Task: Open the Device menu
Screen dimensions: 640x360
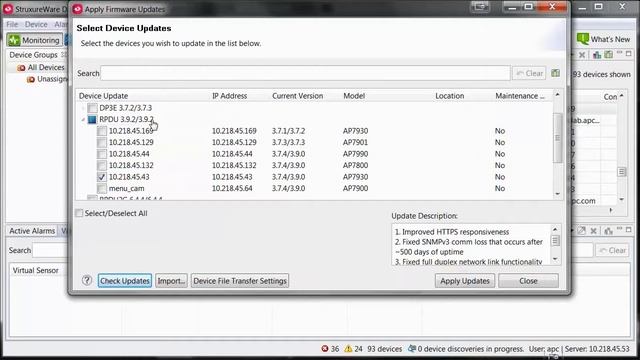Action: pos(36,24)
